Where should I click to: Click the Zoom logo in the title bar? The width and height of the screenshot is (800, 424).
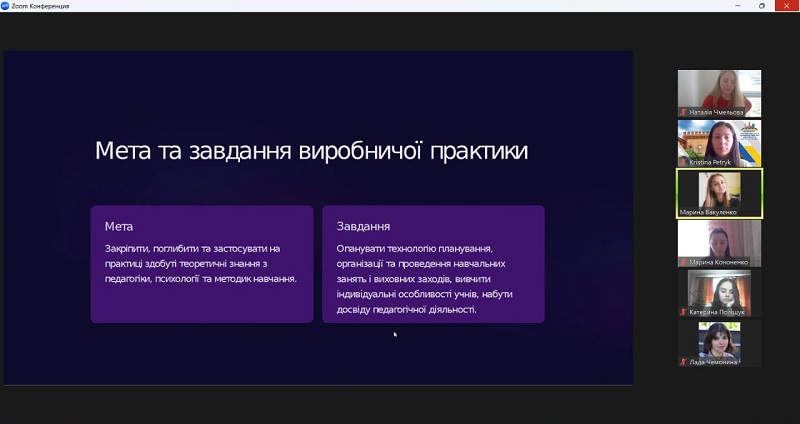coord(6,6)
